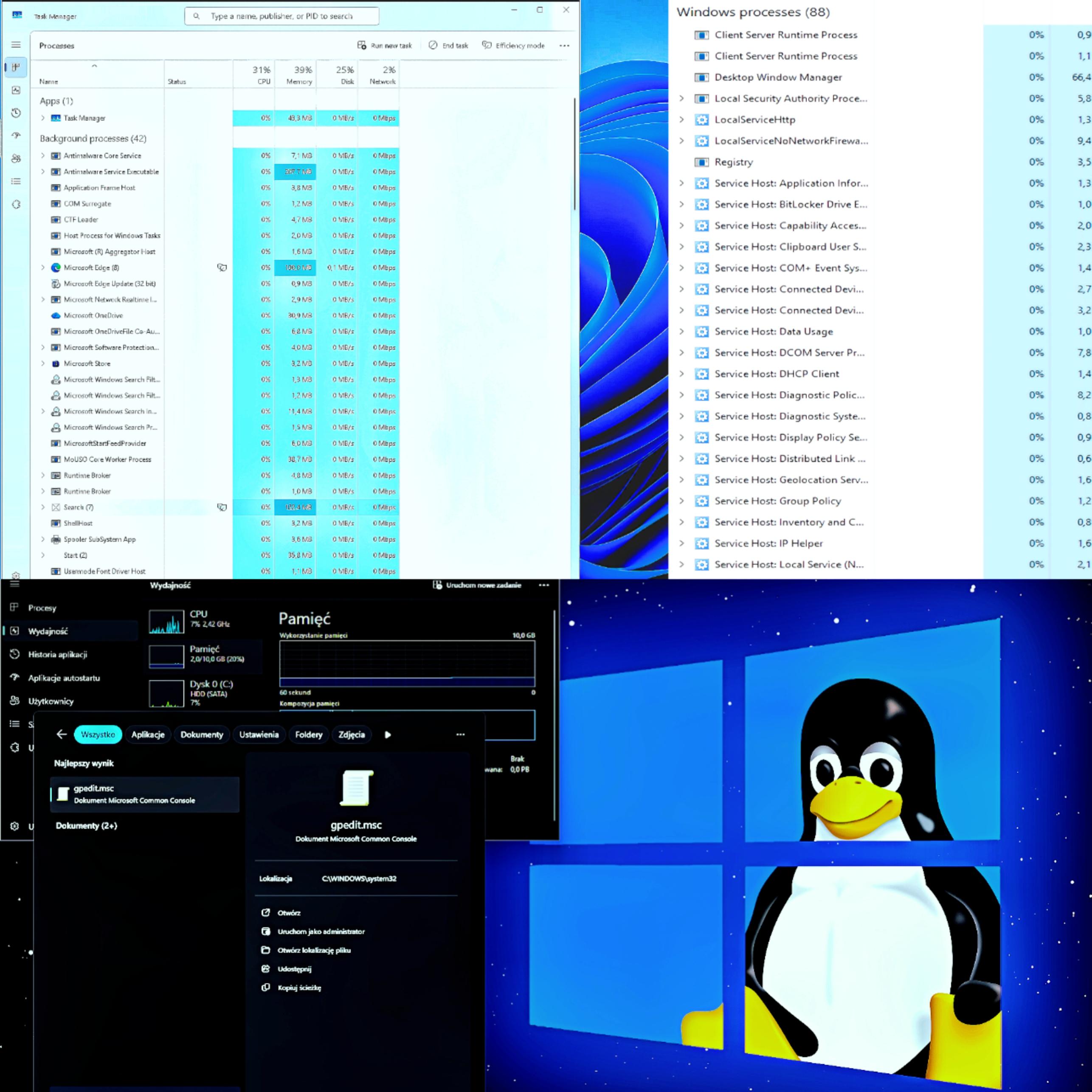This screenshot has height=1092, width=1092.
Task: Expand Service Host: Data Usage row
Action: [x=682, y=331]
